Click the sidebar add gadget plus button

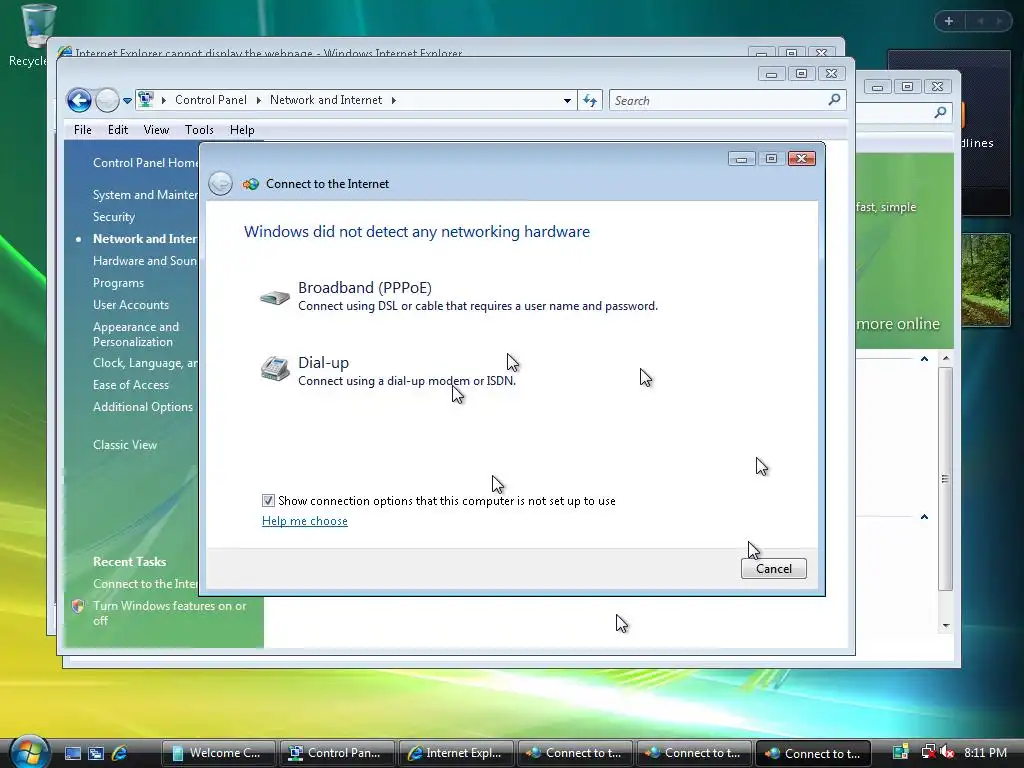coord(948,21)
